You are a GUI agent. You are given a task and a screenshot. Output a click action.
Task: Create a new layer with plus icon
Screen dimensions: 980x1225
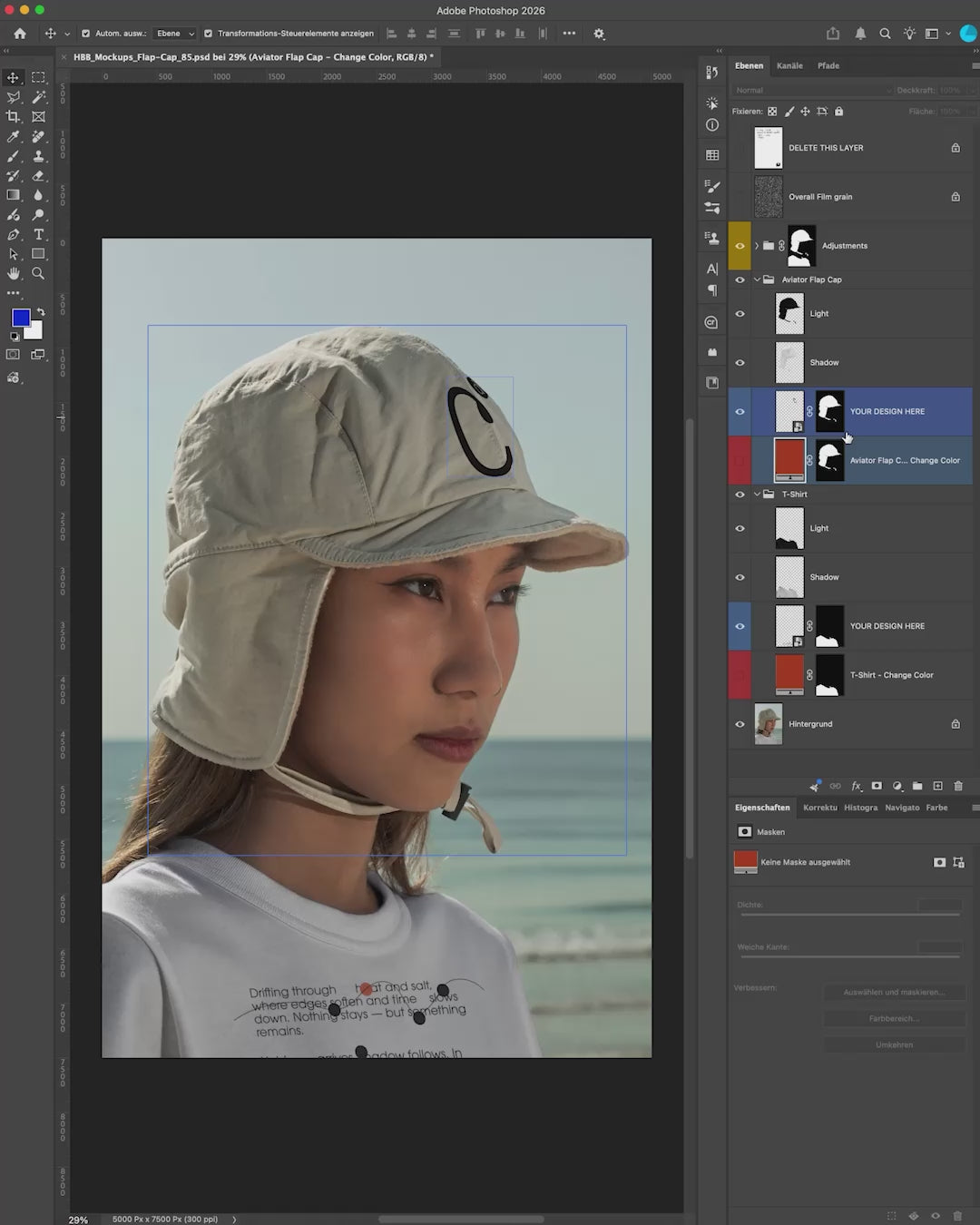[x=937, y=786]
